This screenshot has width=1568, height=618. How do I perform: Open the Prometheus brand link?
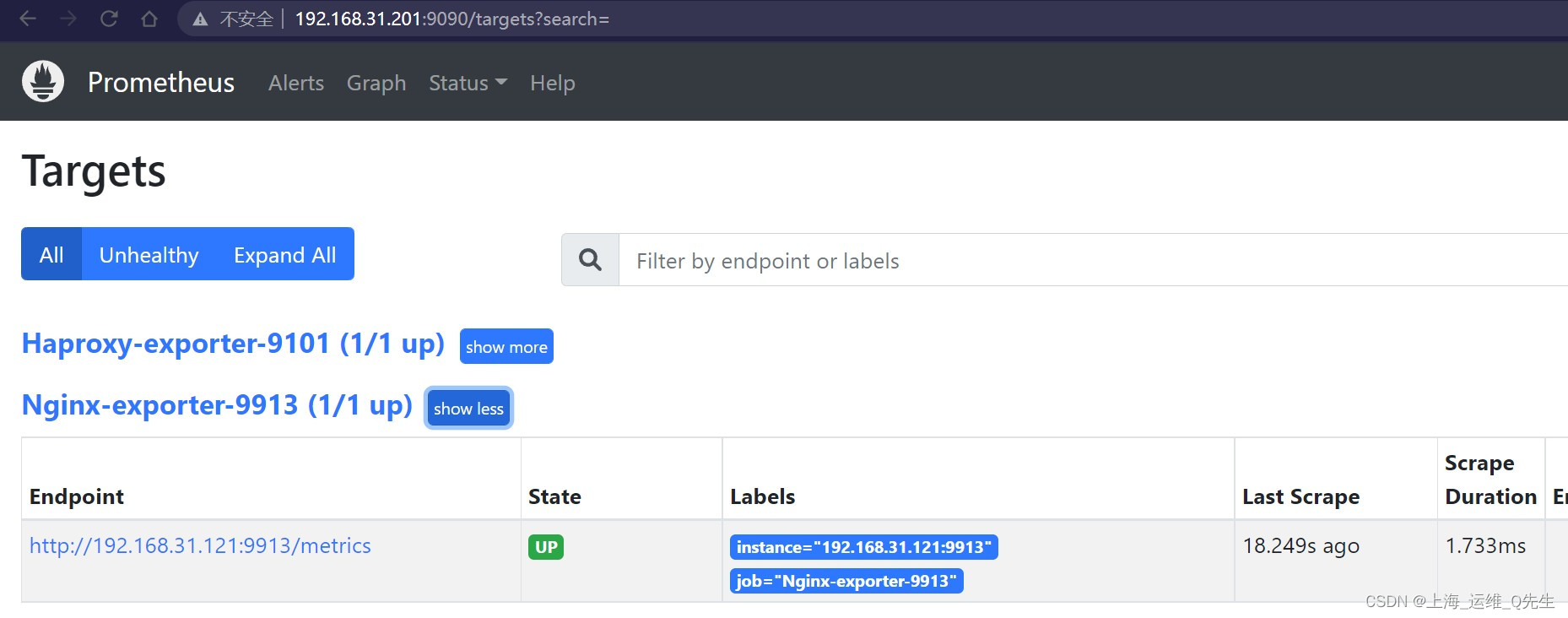(x=161, y=83)
